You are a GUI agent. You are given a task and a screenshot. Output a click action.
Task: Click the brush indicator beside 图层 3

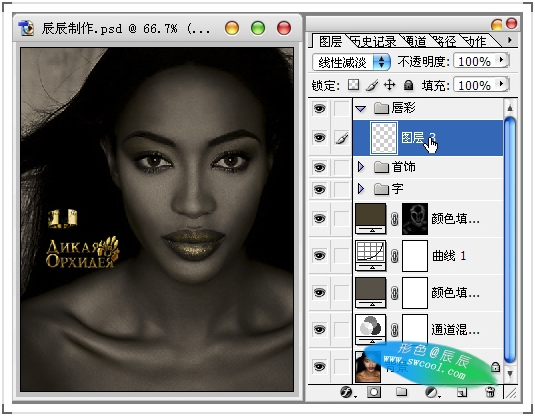click(342, 138)
